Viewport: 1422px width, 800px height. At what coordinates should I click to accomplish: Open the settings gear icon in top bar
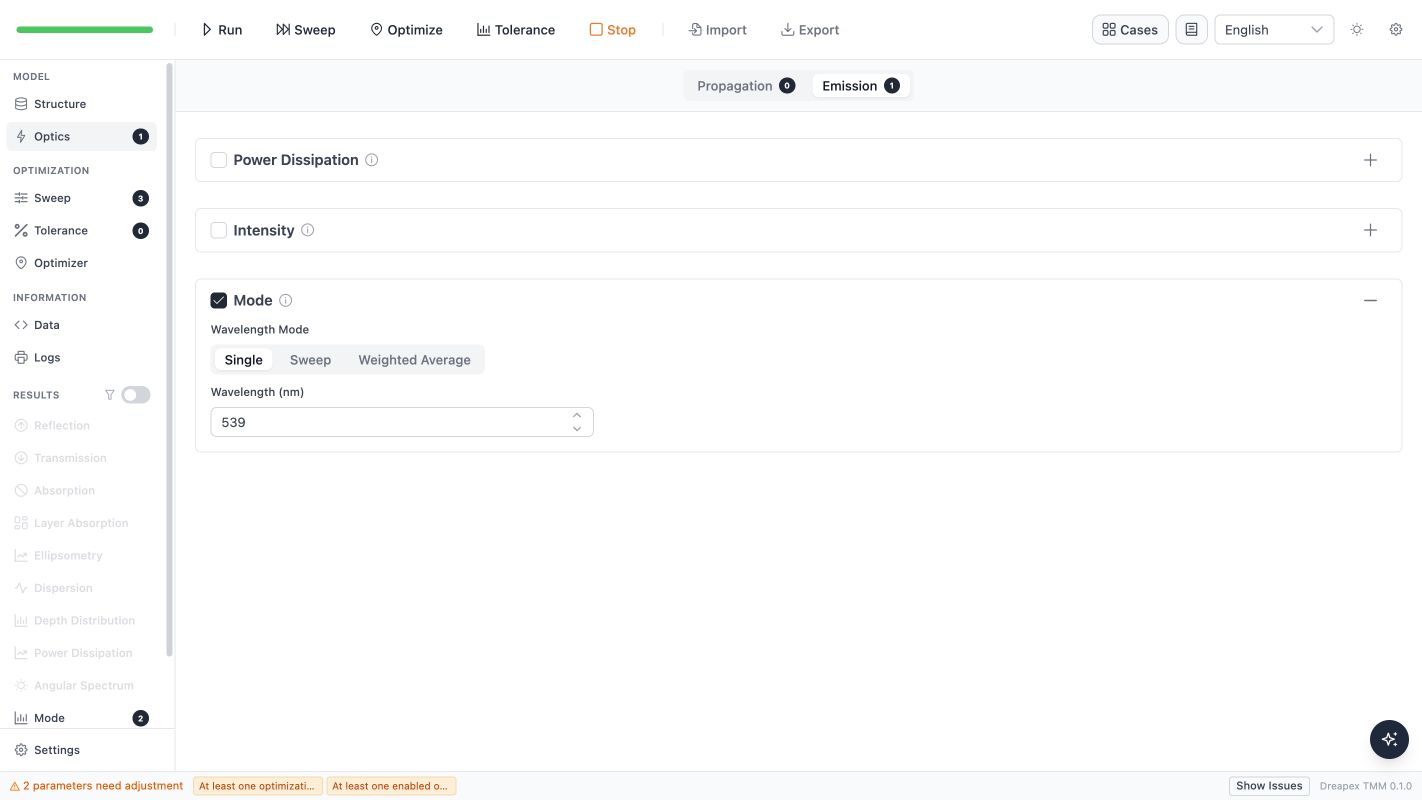pos(1396,30)
